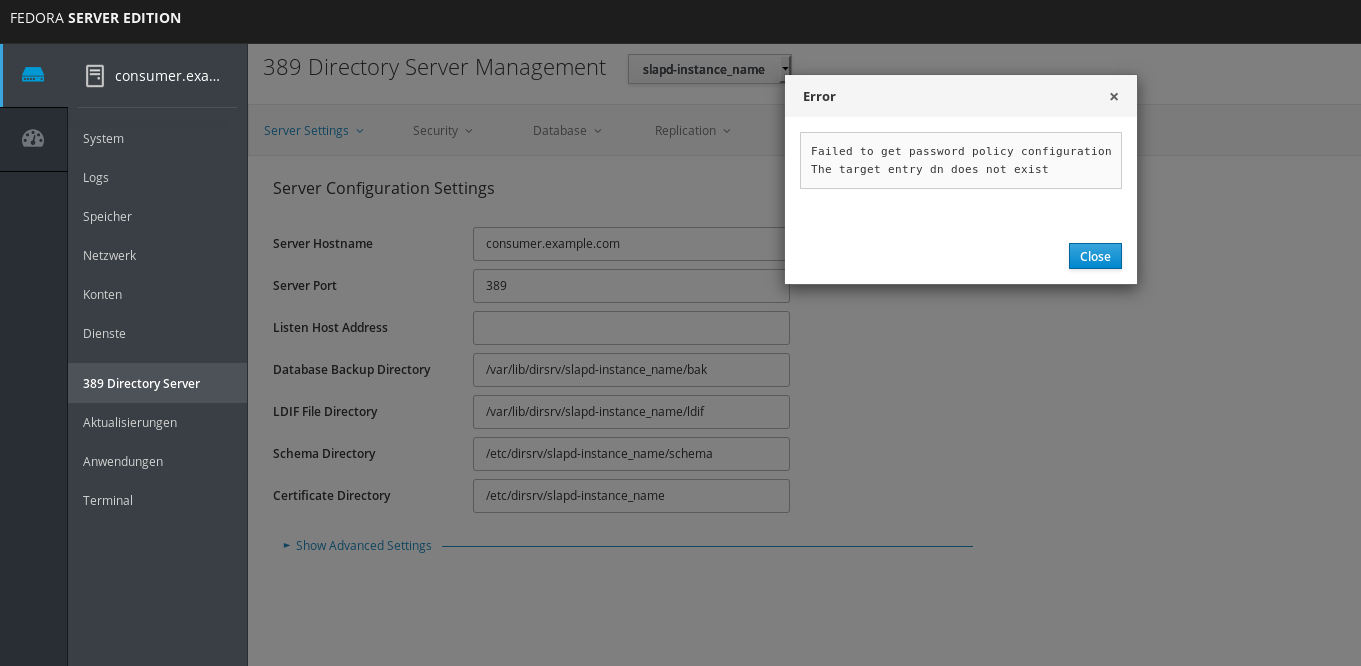Screen dimensions: 1361x666
Task: Click the error message text box
Action: tap(961, 160)
